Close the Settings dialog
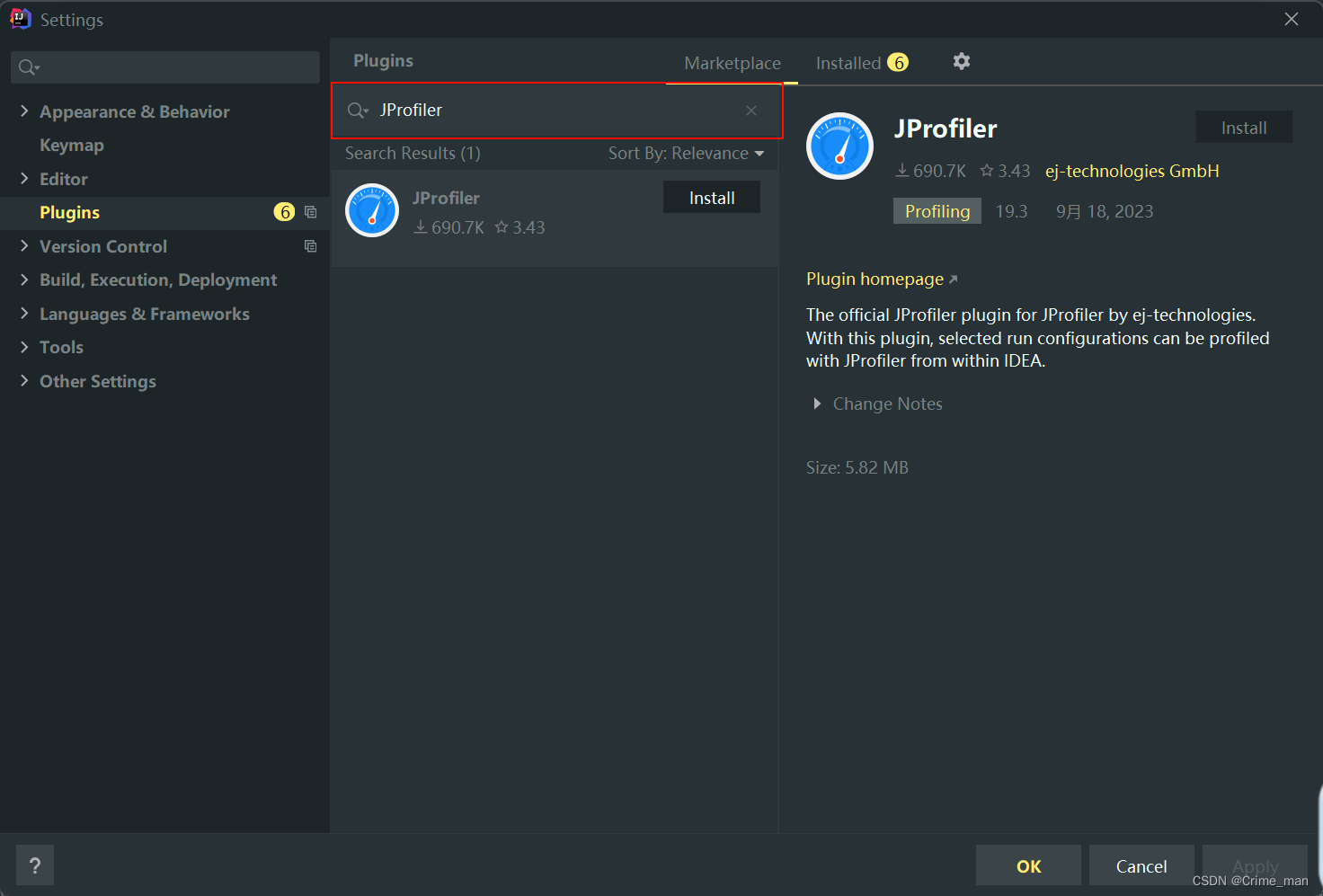The image size is (1323, 896). pyautogui.click(x=1292, y=19)
